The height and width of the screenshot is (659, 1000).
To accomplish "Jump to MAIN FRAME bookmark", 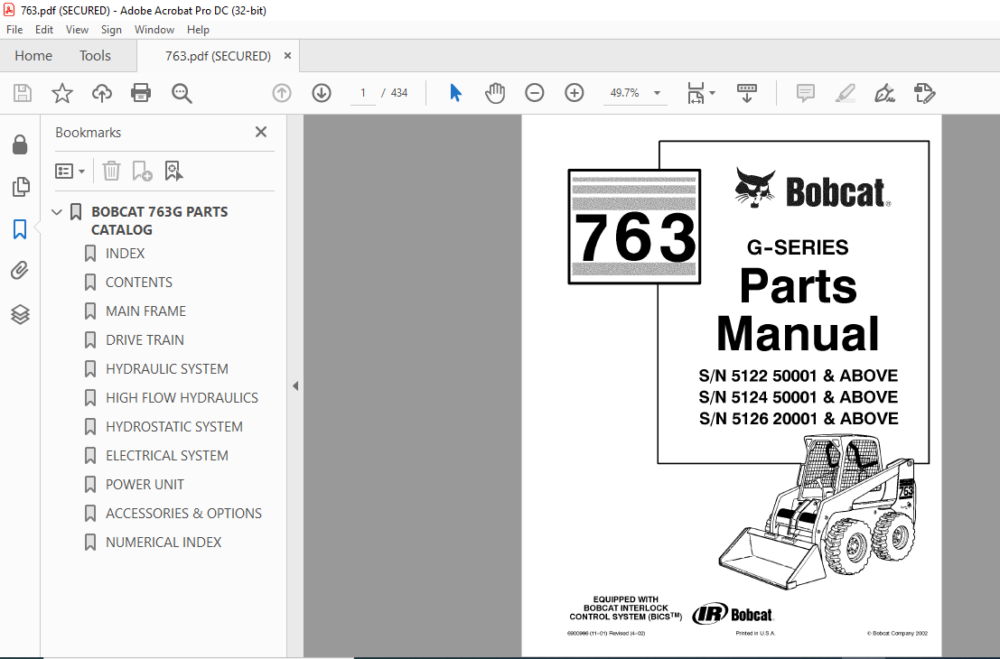I will pyautogui.click(x=145, y=311).
